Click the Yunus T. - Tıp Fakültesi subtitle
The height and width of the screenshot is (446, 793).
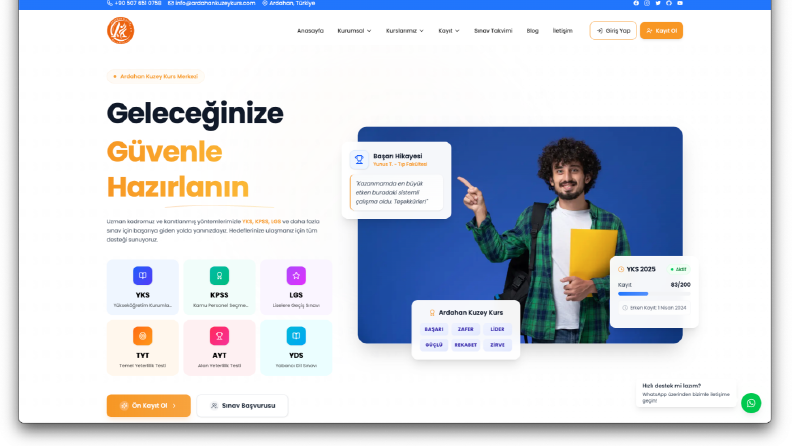(x=400, y=164)
